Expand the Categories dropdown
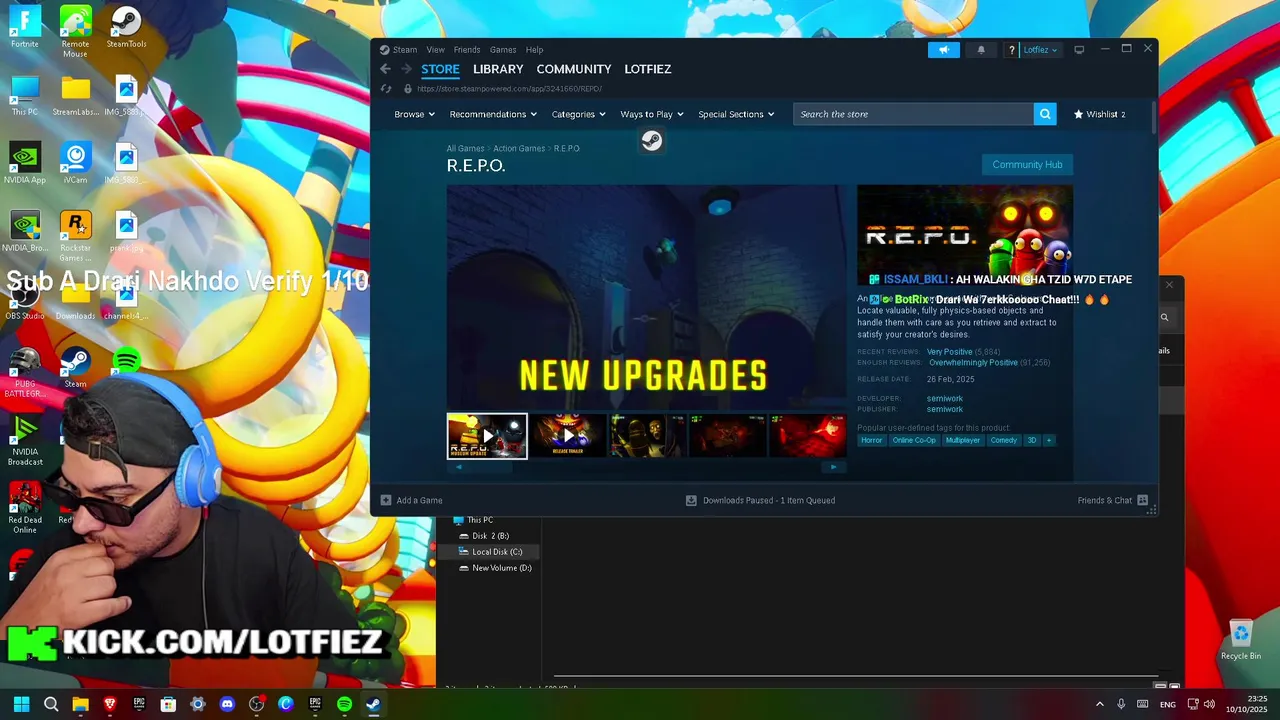 [578, 114]
